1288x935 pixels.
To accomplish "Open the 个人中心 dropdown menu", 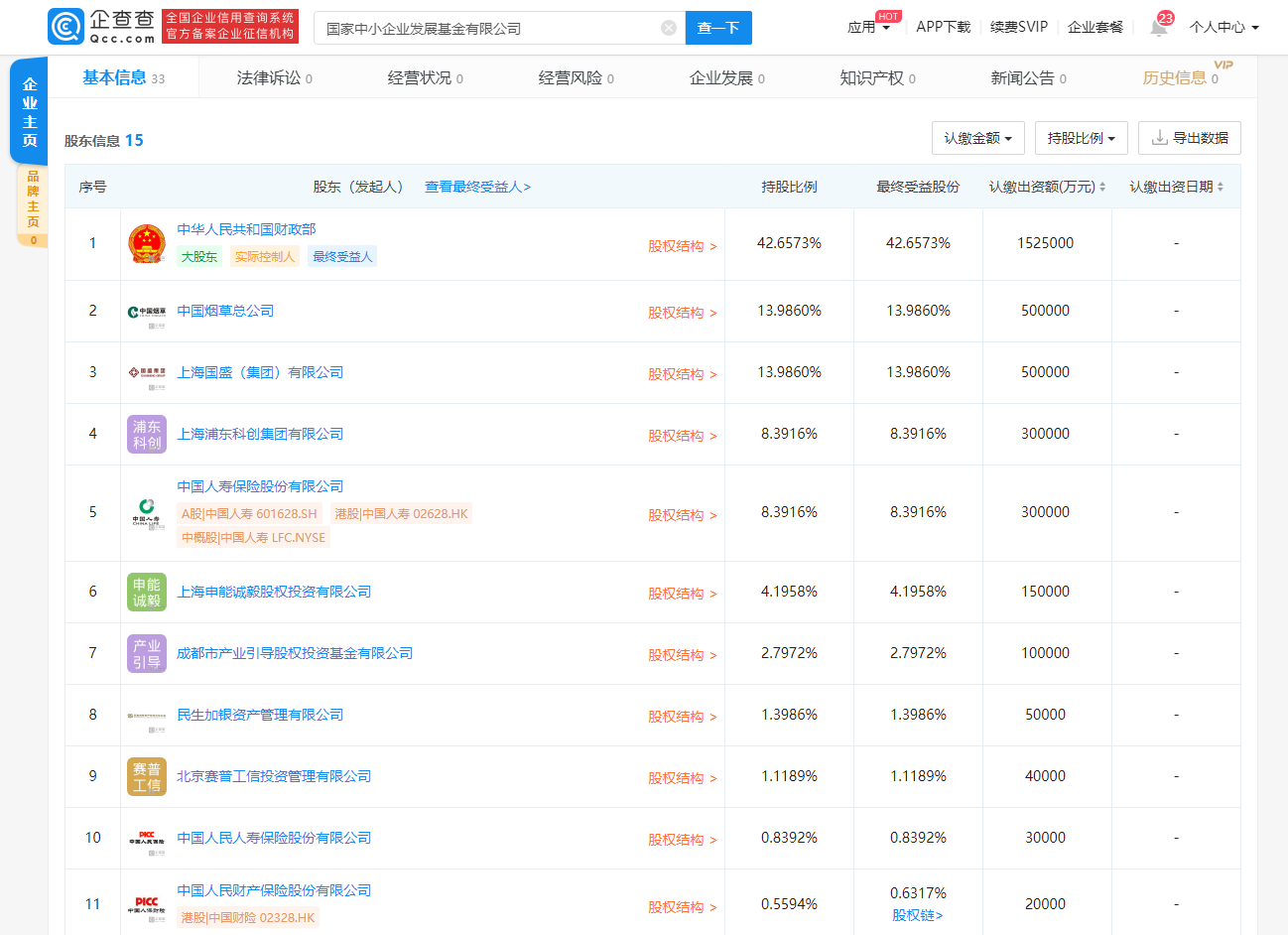I will 1224,27.
